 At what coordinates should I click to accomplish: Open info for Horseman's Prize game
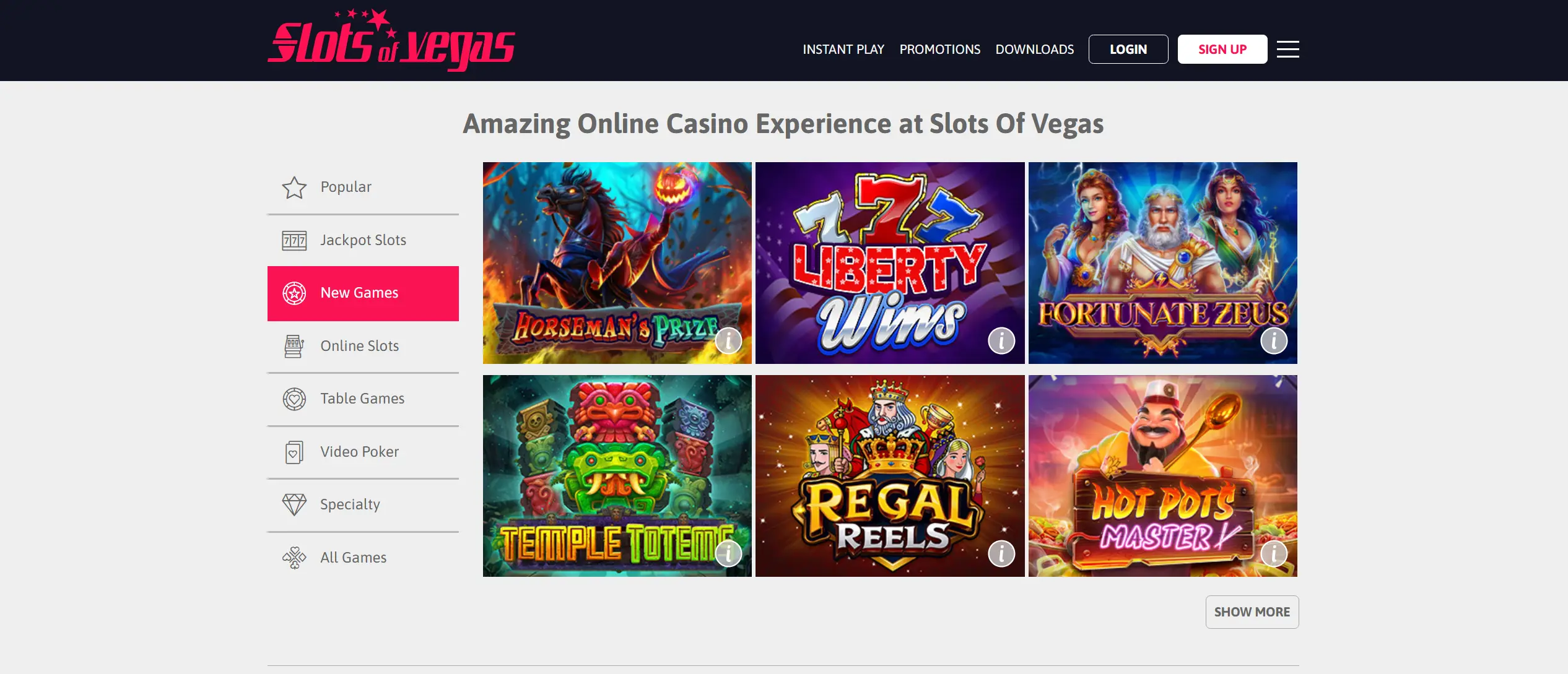tap(728, 340)
